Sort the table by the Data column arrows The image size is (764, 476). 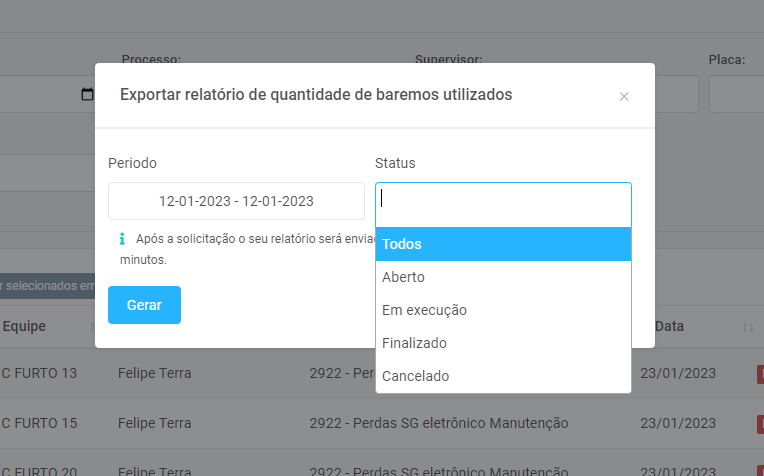(748, 327)
